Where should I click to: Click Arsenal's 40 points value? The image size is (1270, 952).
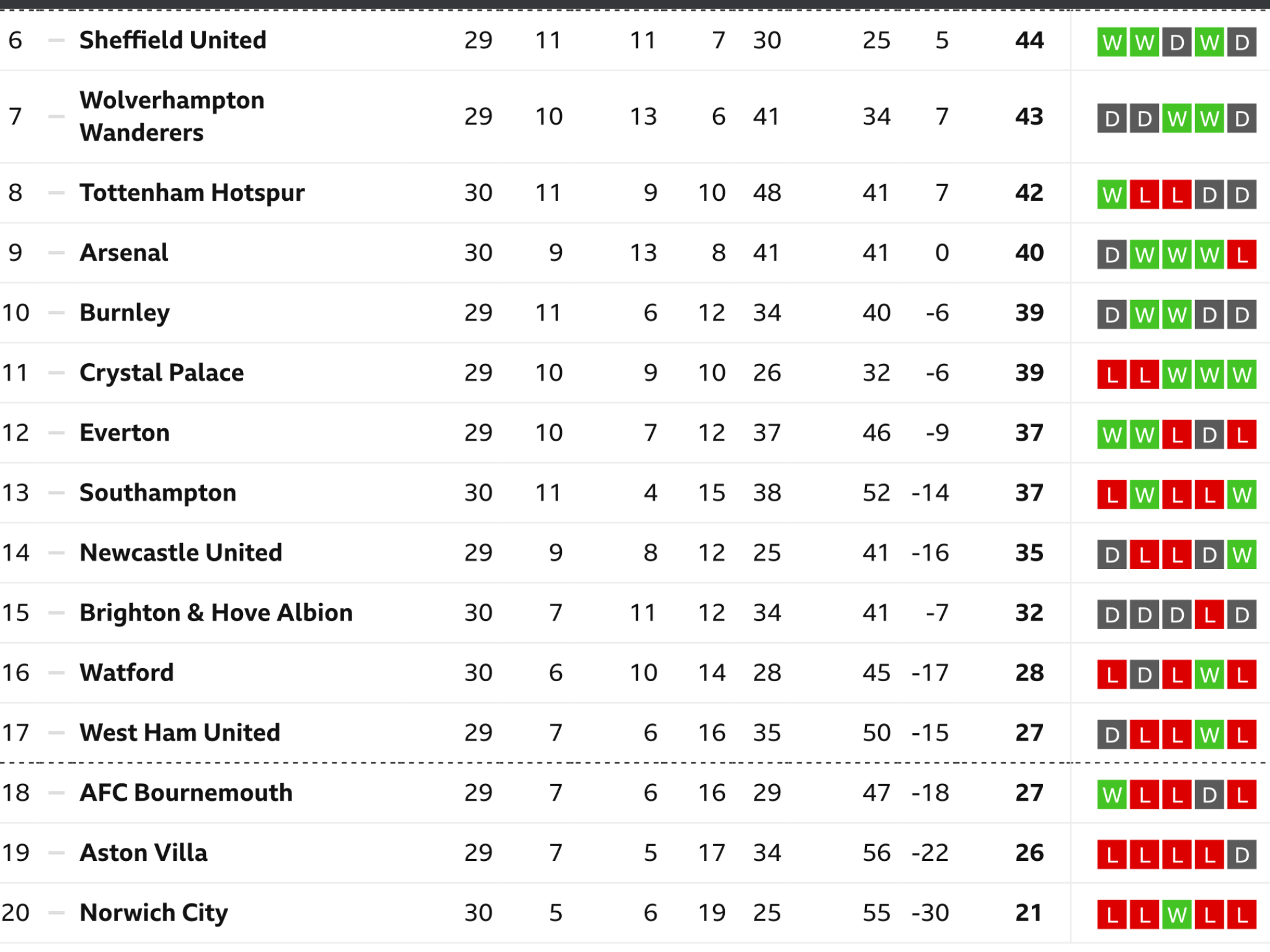click(x=1029, y=253)
